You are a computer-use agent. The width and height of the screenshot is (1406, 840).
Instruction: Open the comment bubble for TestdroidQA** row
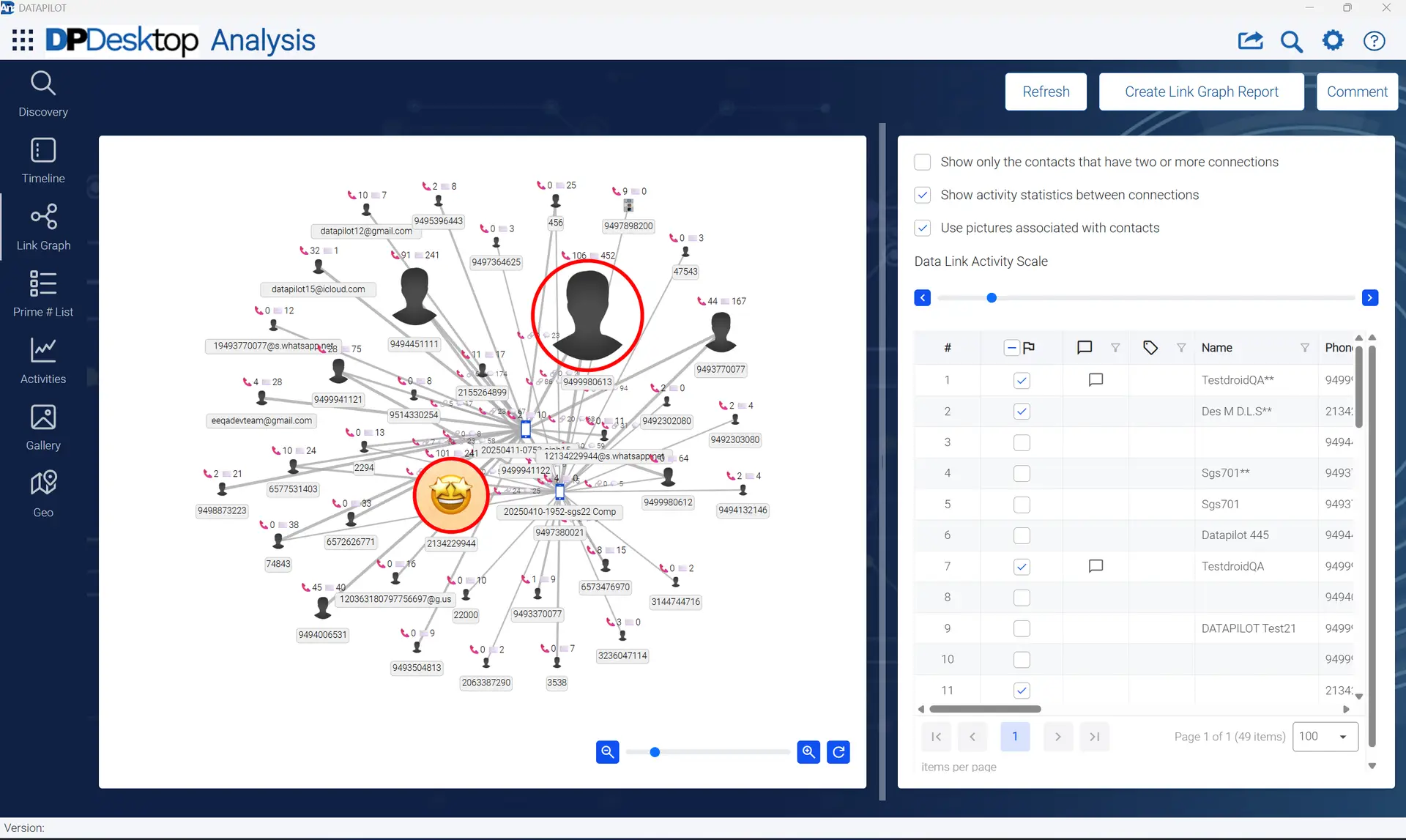tap(1096, 379)
